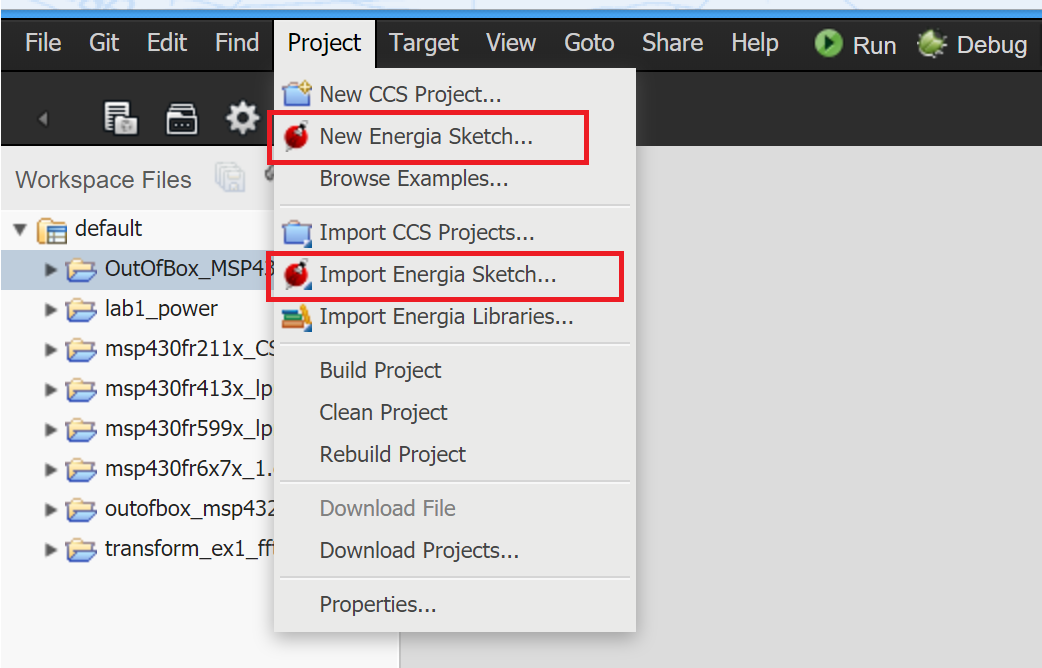Click the settings gear icon in toolbar

(242, 119)
